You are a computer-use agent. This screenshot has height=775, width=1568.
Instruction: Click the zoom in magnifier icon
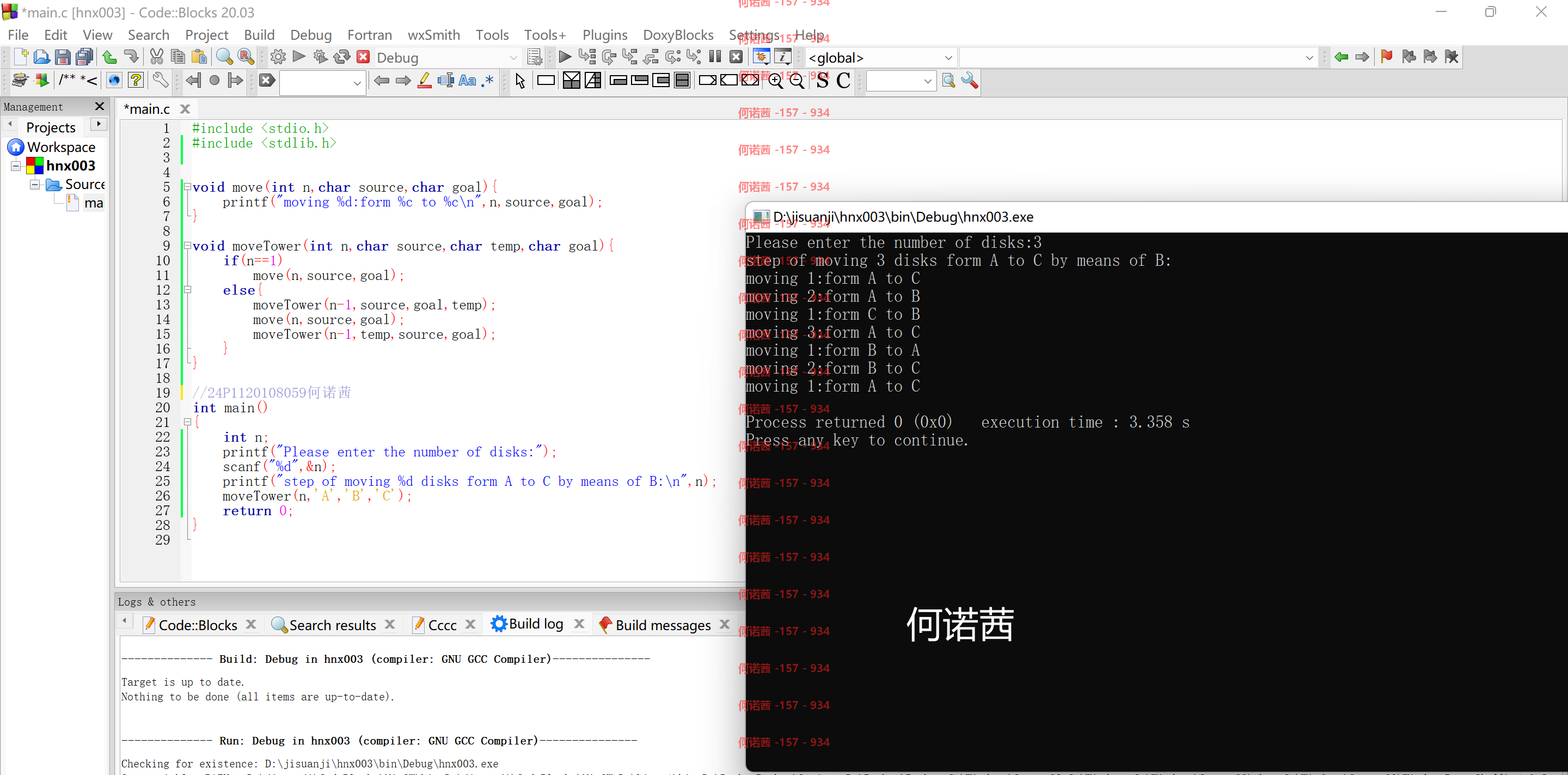coord(775,81)
